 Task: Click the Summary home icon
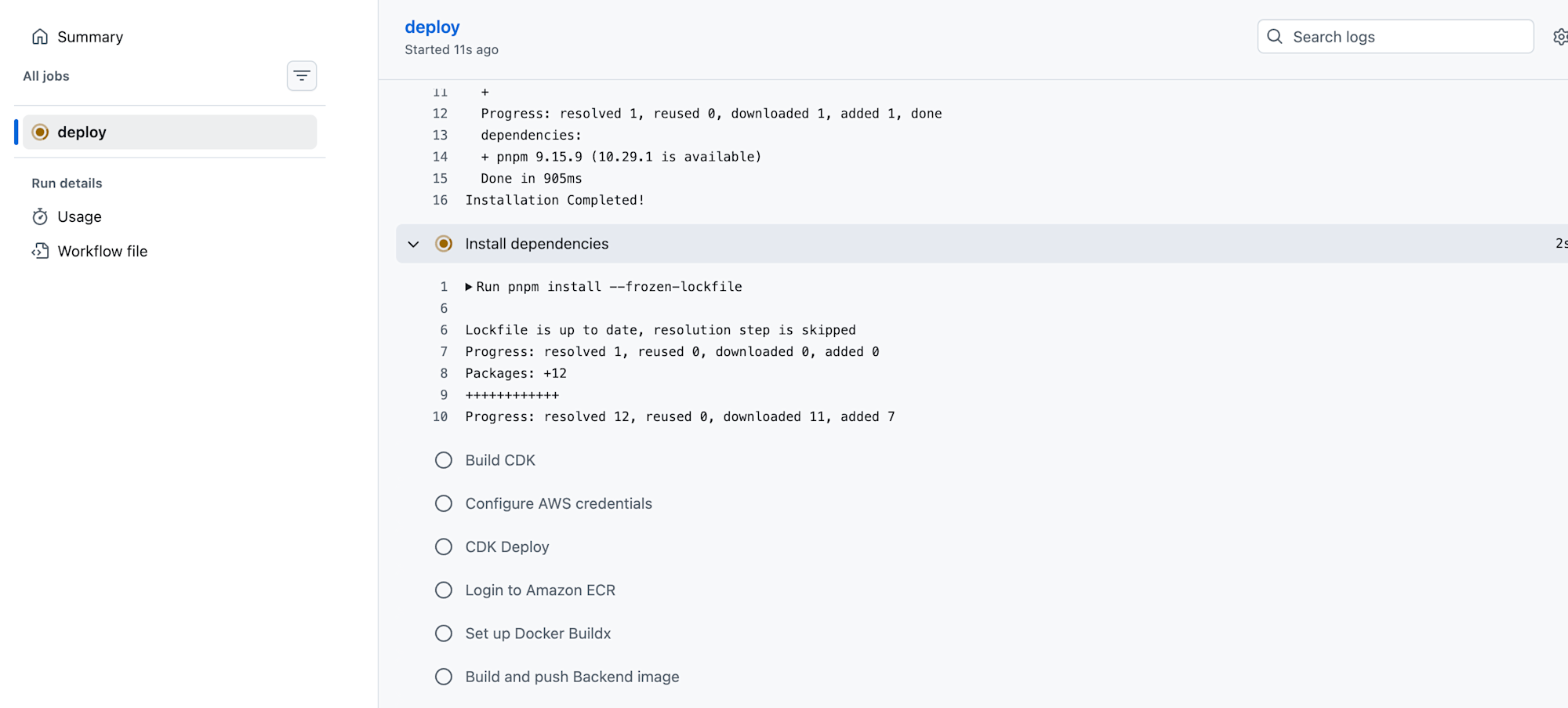tap(40, 37)
